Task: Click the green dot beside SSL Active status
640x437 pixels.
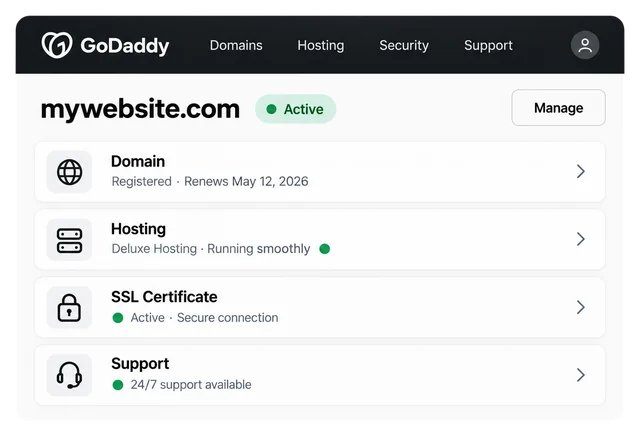Action: click(118, 318)
